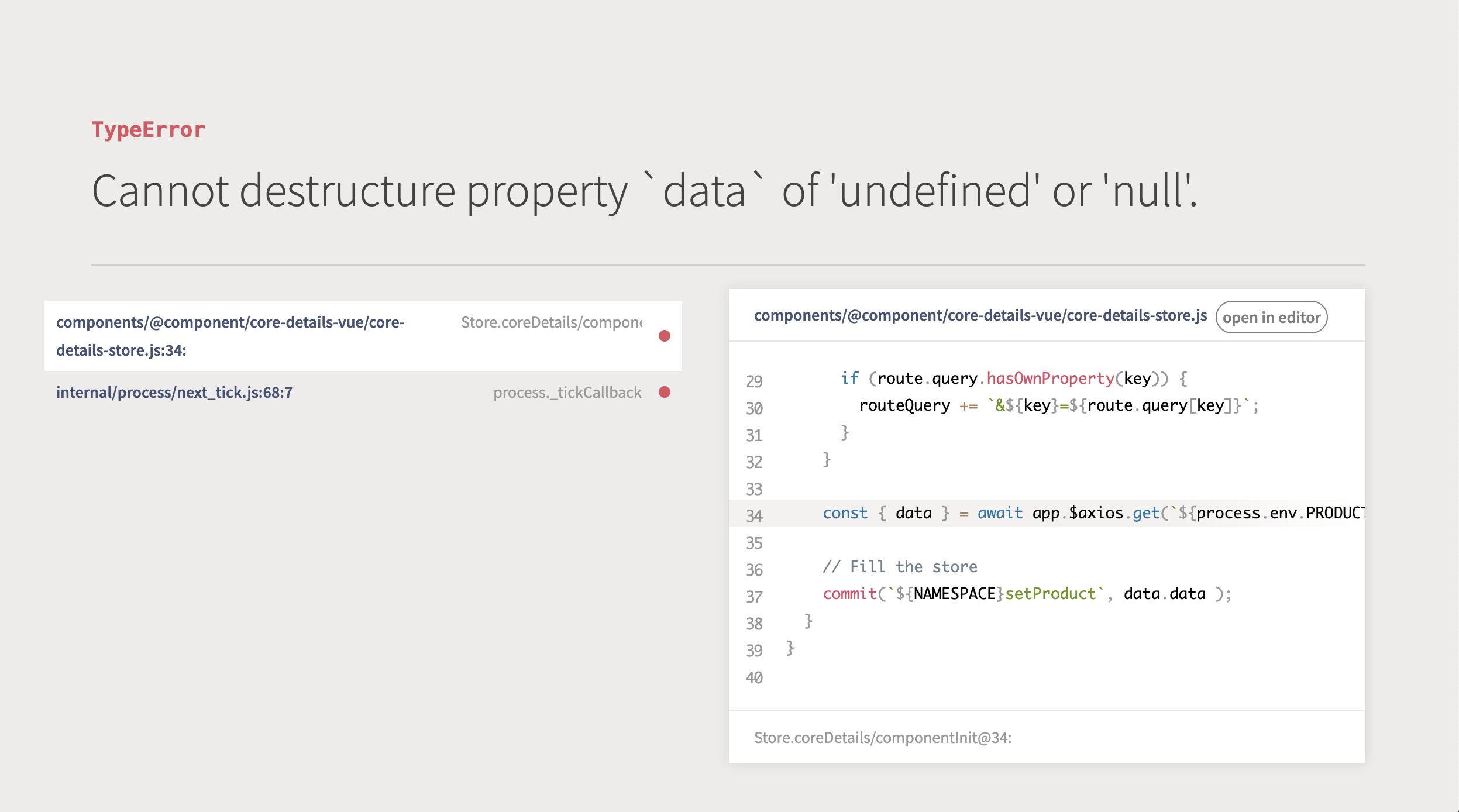Click the TypeError heading label
This screenshot has width=1459, height=812.
pos(149,129)
